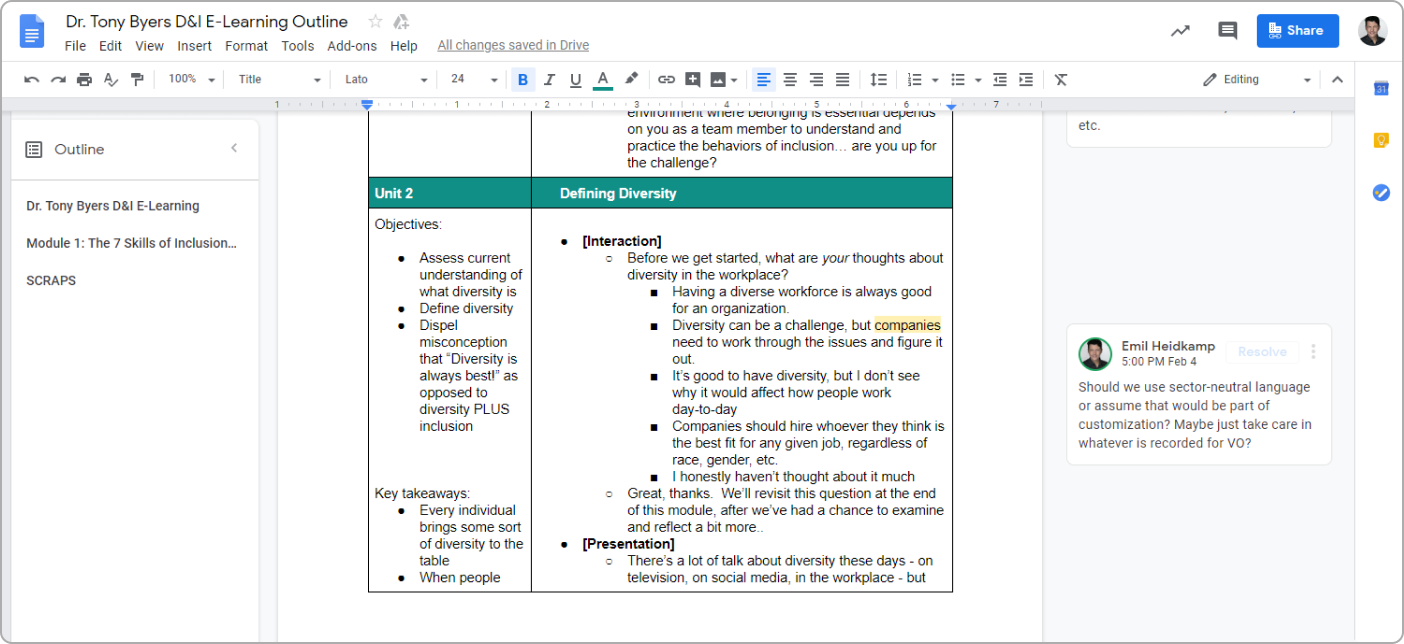Justify the text

click(842, 80)
